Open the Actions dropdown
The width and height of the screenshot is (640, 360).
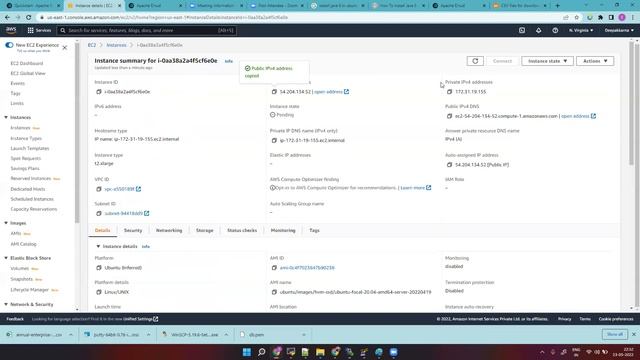click(595, 61)
